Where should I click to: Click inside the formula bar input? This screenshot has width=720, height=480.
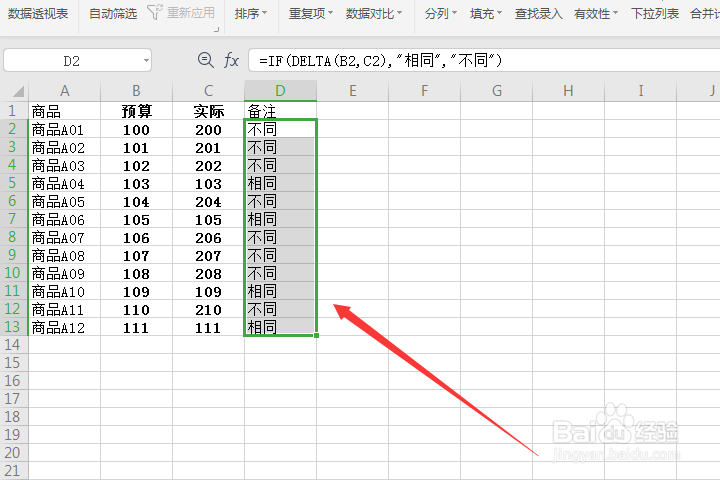[x=484, y=60]
